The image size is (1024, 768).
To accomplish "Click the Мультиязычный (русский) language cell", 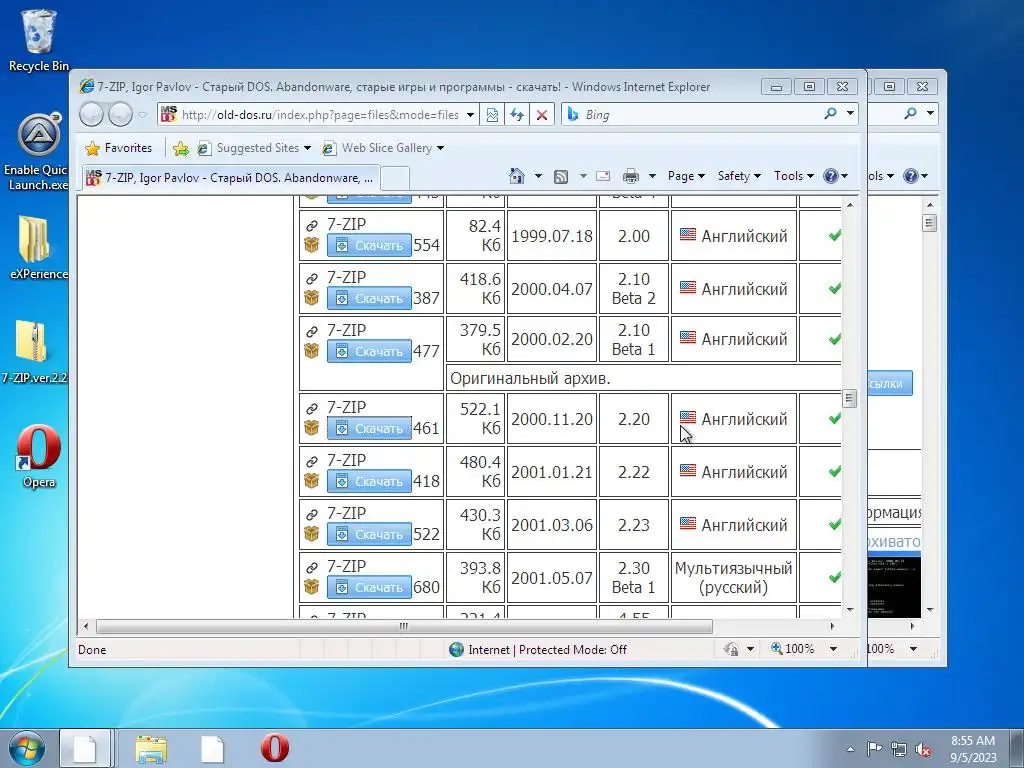I will [733, 577].
